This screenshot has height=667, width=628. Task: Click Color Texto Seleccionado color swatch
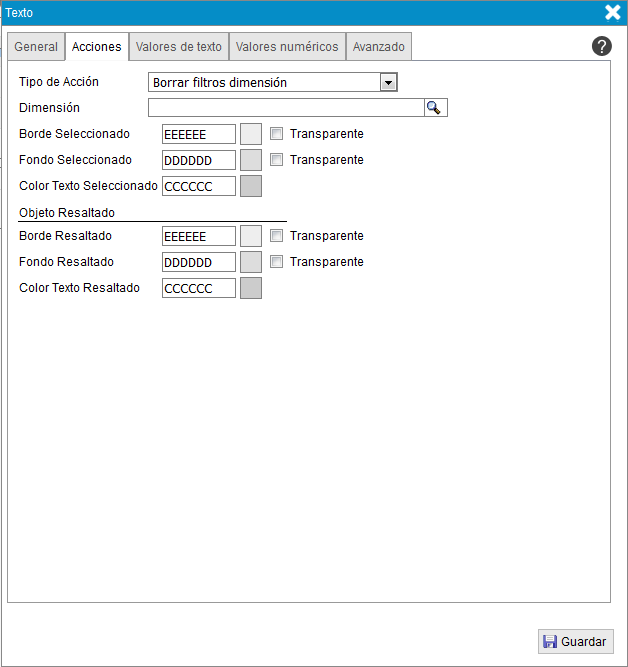pyautogui.click(x=251, y=186)
